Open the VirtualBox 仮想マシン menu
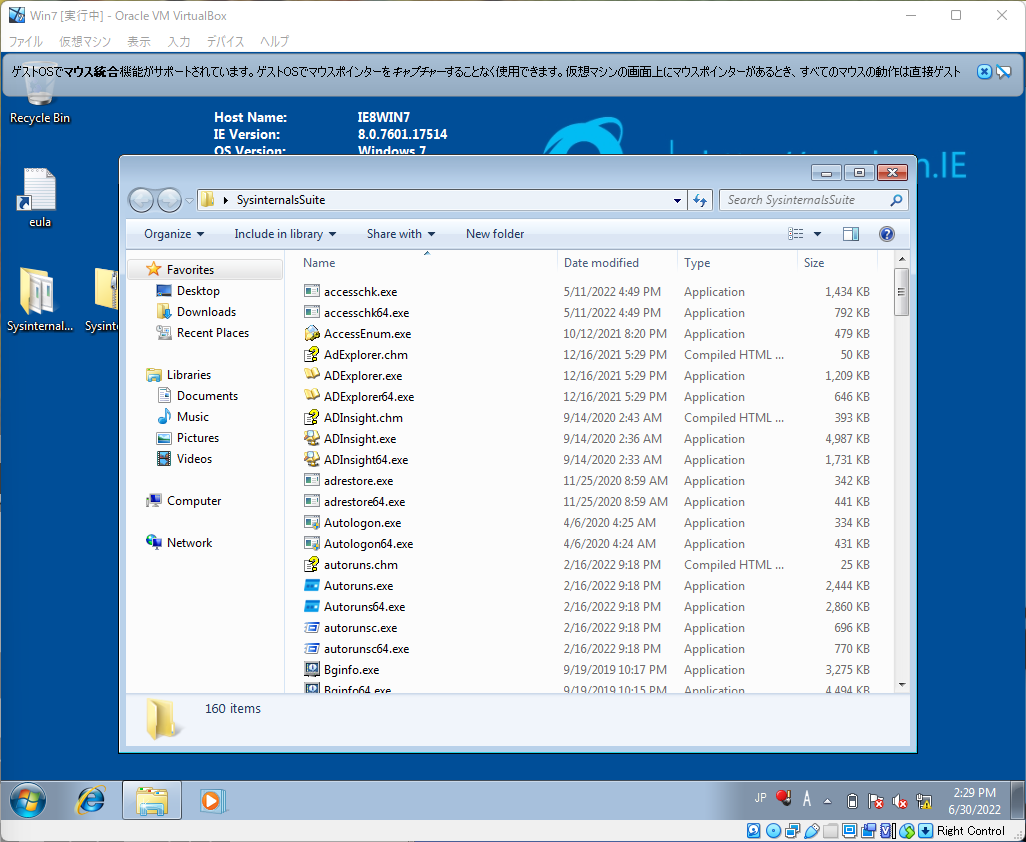This screenshot has height=842, width=1026. 85,41
